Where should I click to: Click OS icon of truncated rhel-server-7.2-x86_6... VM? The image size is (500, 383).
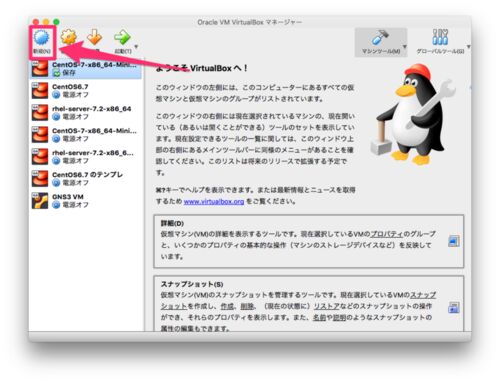40,157
